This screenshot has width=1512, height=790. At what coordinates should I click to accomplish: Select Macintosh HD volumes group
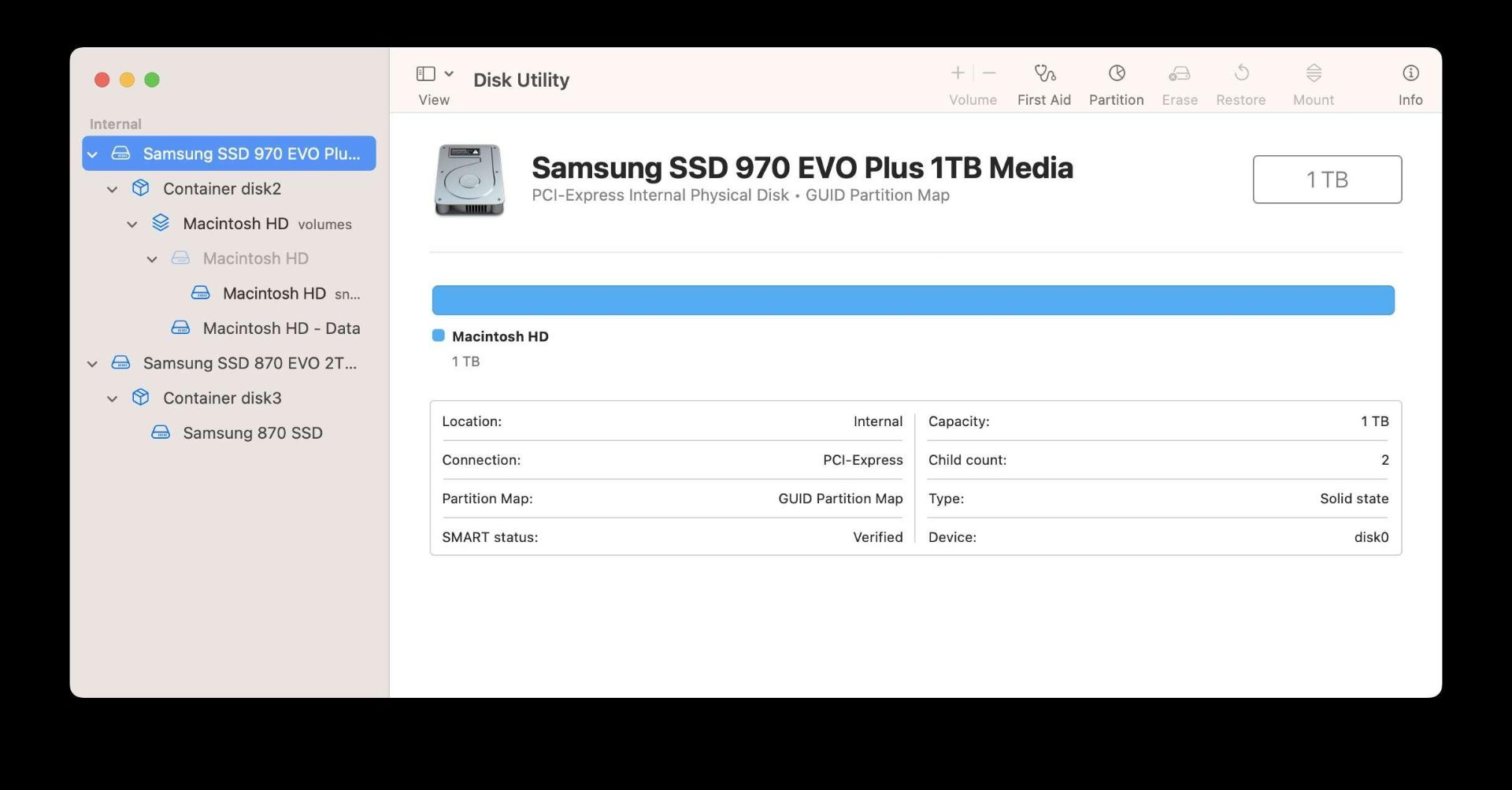(229, 224)
